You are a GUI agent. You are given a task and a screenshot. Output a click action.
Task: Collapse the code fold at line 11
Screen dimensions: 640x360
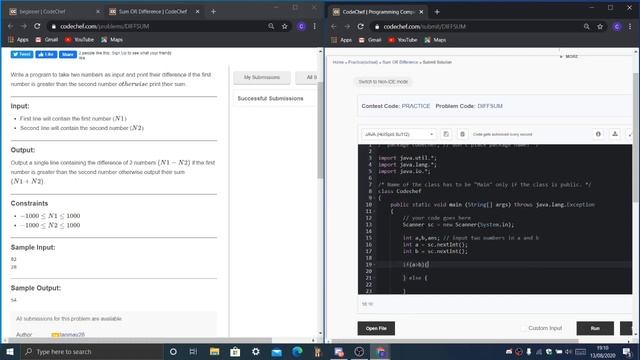(375, 211)
